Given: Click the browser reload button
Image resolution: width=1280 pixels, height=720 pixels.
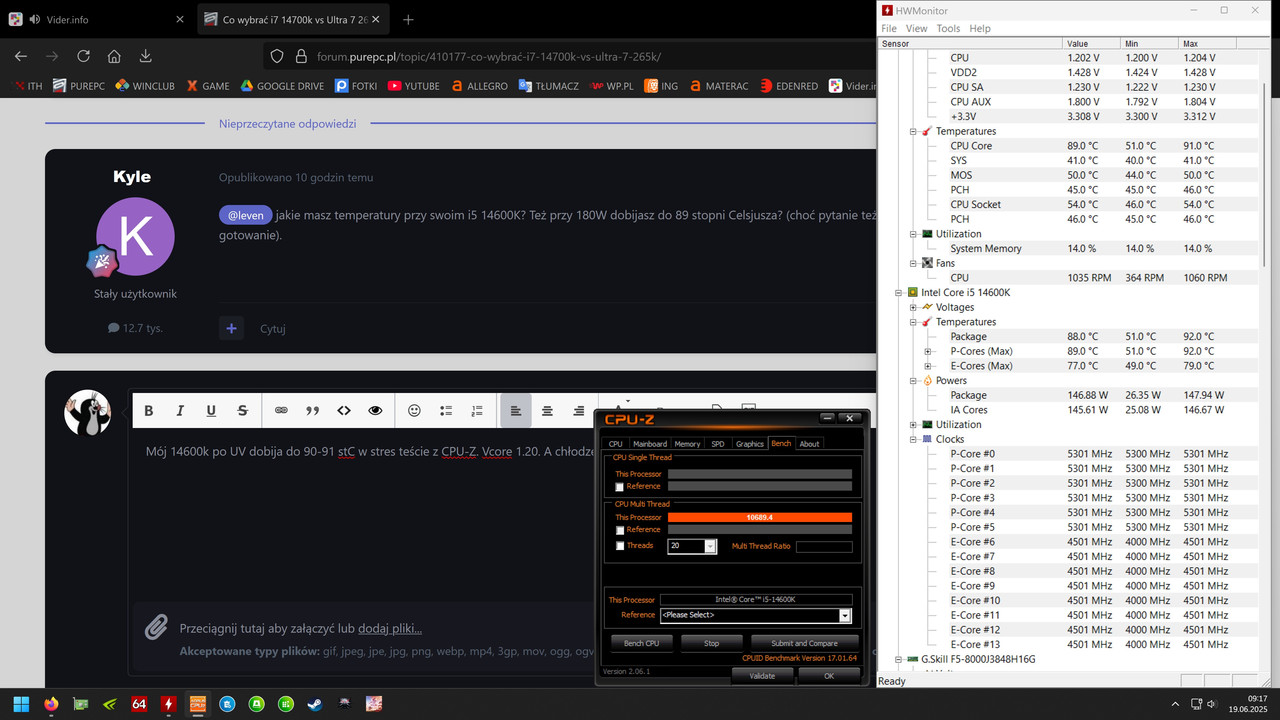Looking at the screenshot, I should pyautogui.click(x=83, y=56).
